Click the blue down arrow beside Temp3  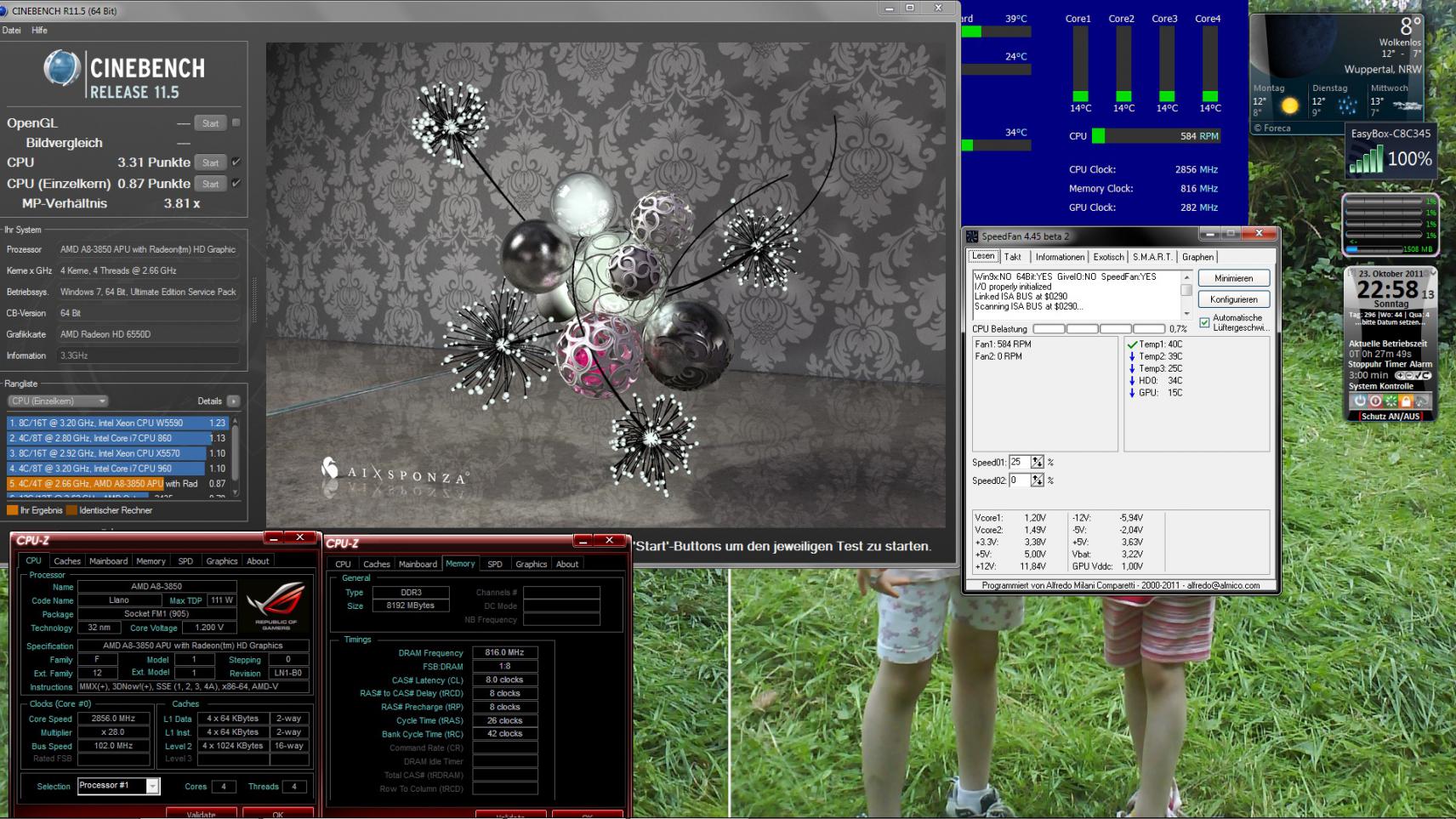pyautogui.click(x=1132, y=368)
